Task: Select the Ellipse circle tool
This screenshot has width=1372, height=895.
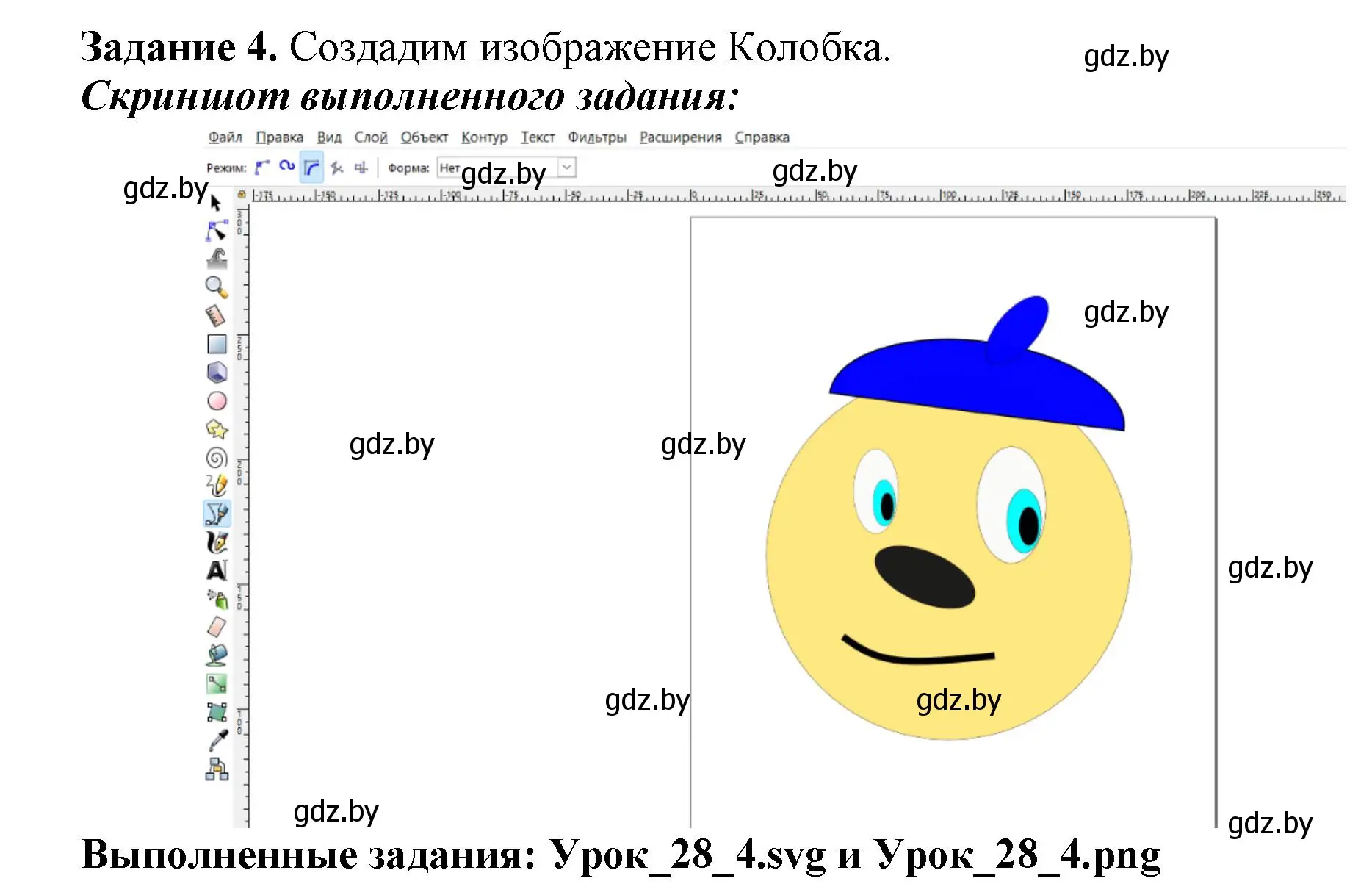Action: coord(217,400)
